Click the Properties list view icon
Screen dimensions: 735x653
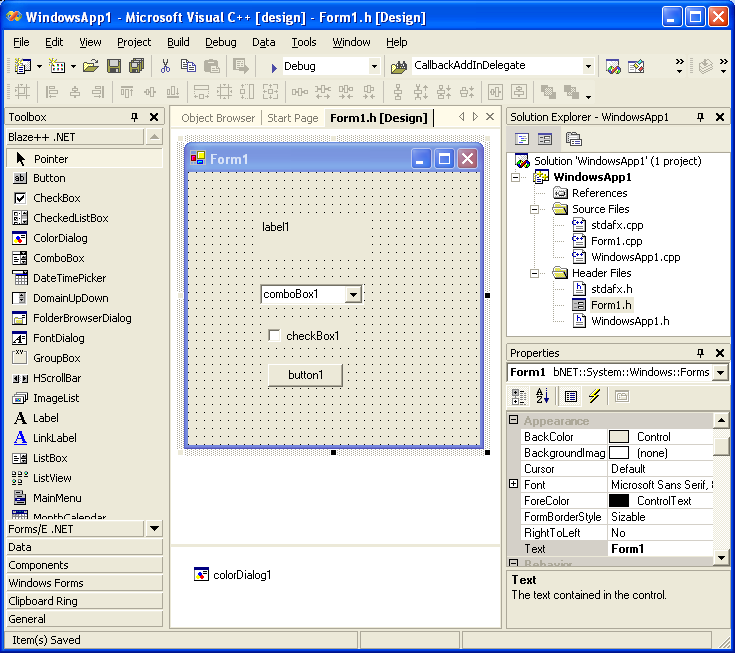[x=571, y=397]
